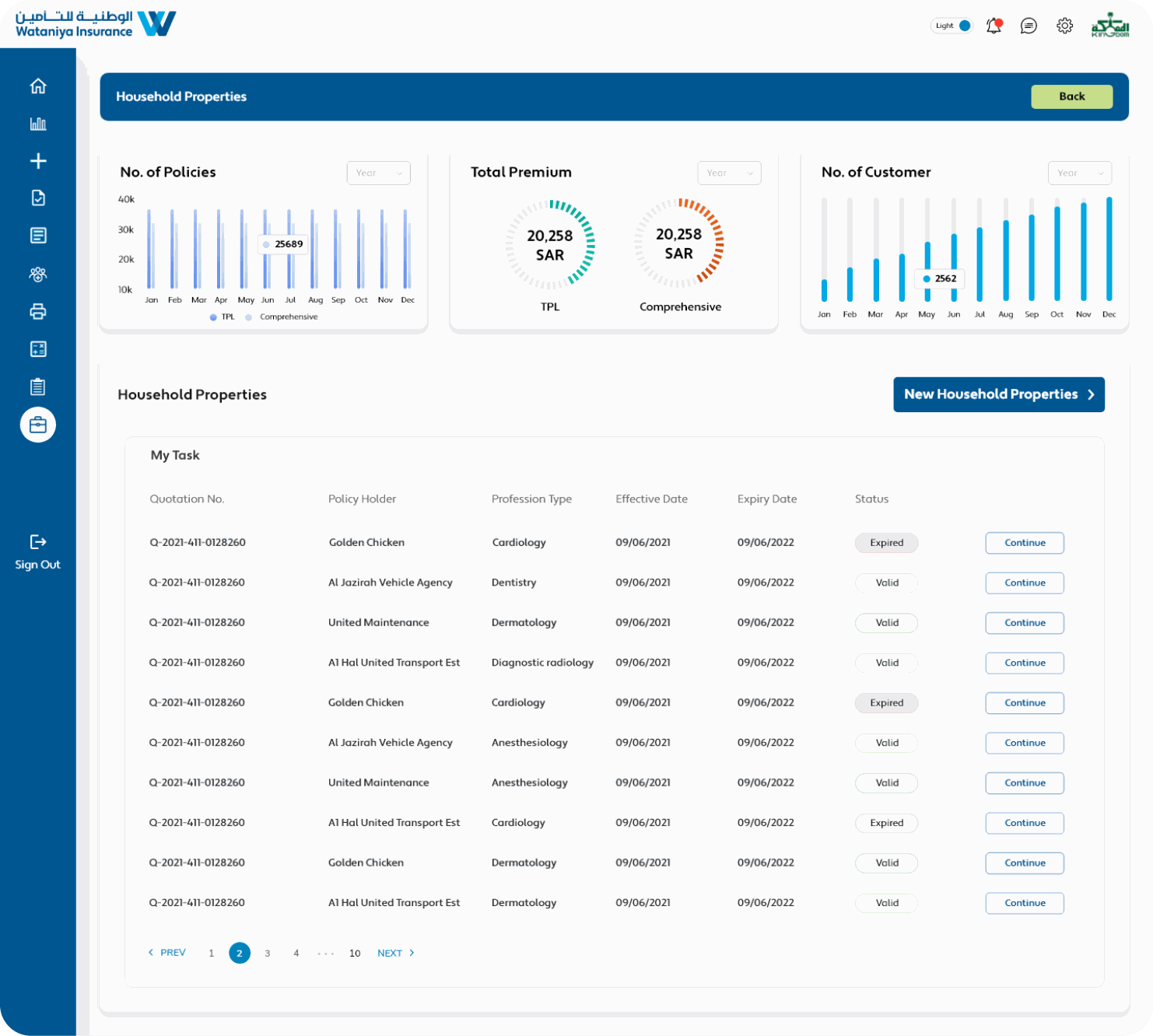The image size is (1153, 1036).
Task: Toggle Comprehensive legend in Policies chart
Action: [x=282, y=317]
